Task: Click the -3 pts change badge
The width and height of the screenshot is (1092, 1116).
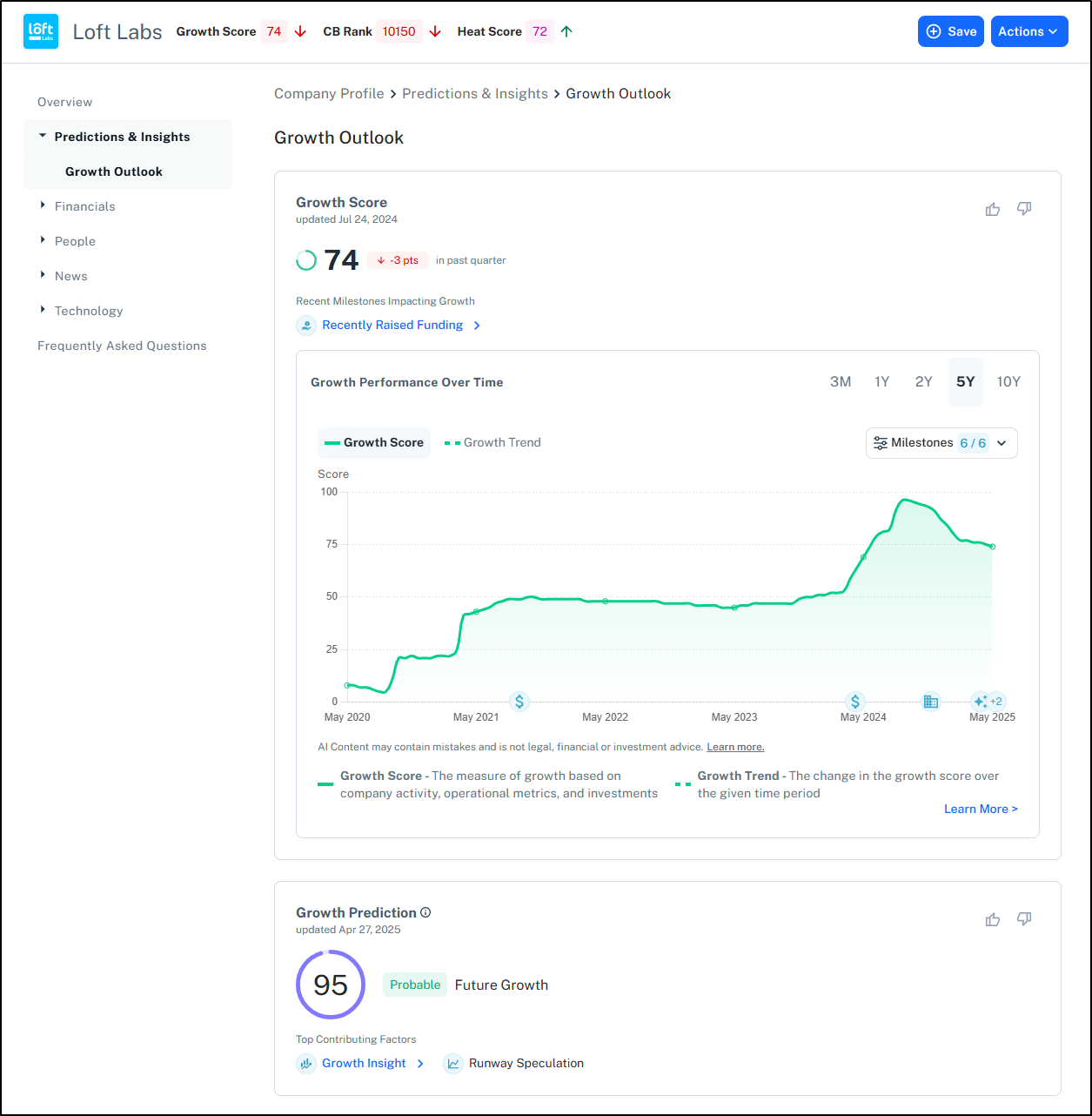Action: click(398, 260)
